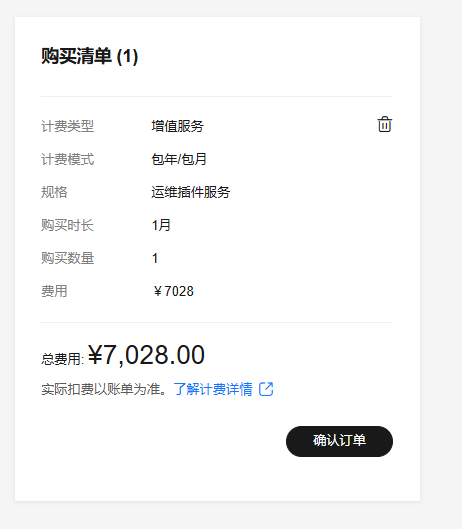Select the 购买清单 (1) heading
The width and height of the screenshot is (462, 529).
[x=89, y=56]
